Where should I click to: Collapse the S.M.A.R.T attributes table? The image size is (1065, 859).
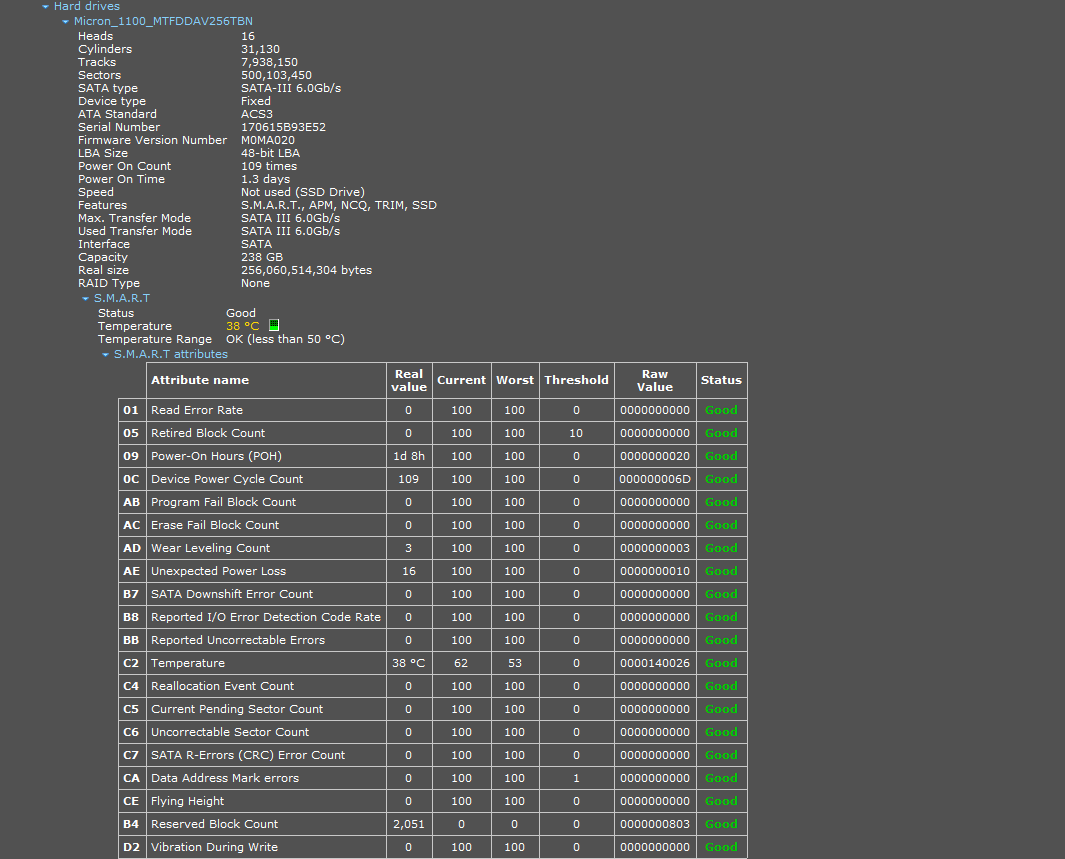[x=105, y=354]
